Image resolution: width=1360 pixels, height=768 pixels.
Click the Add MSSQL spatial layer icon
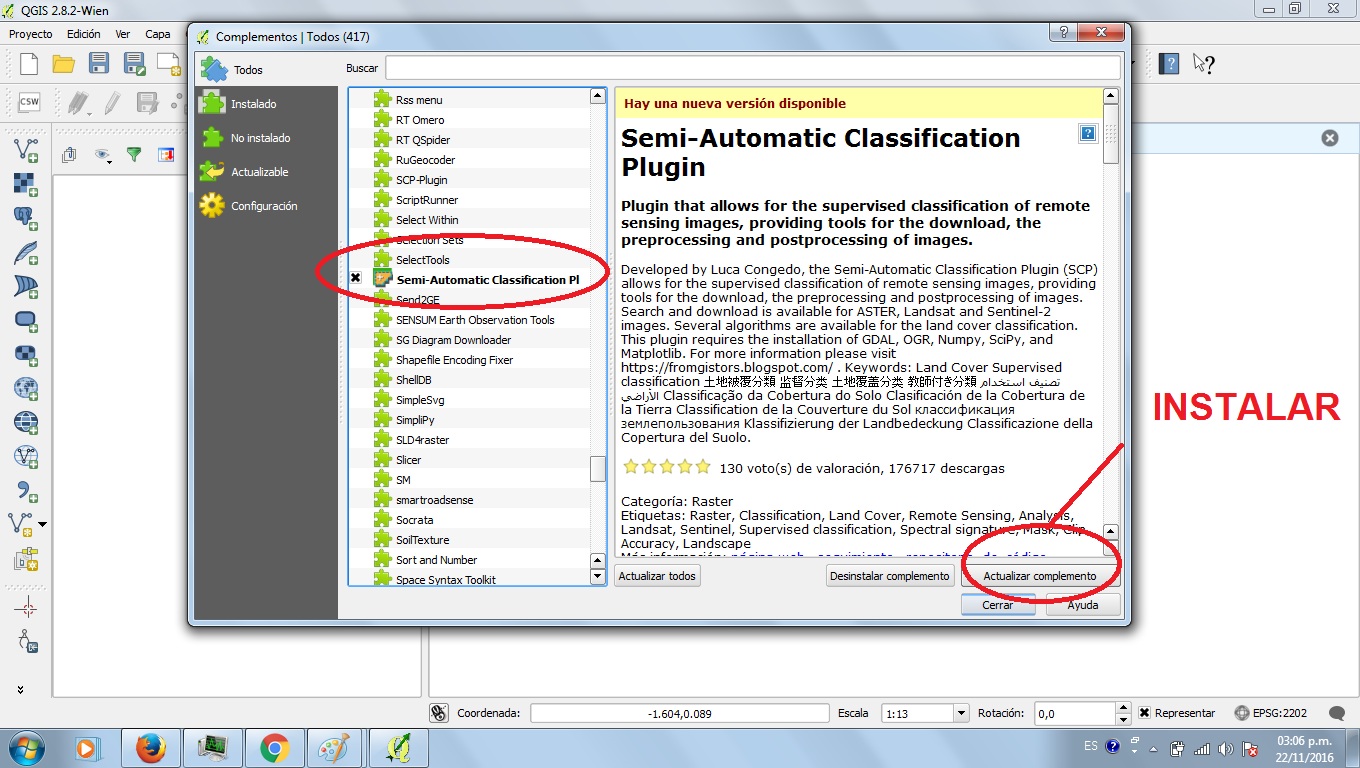point(26,286)
